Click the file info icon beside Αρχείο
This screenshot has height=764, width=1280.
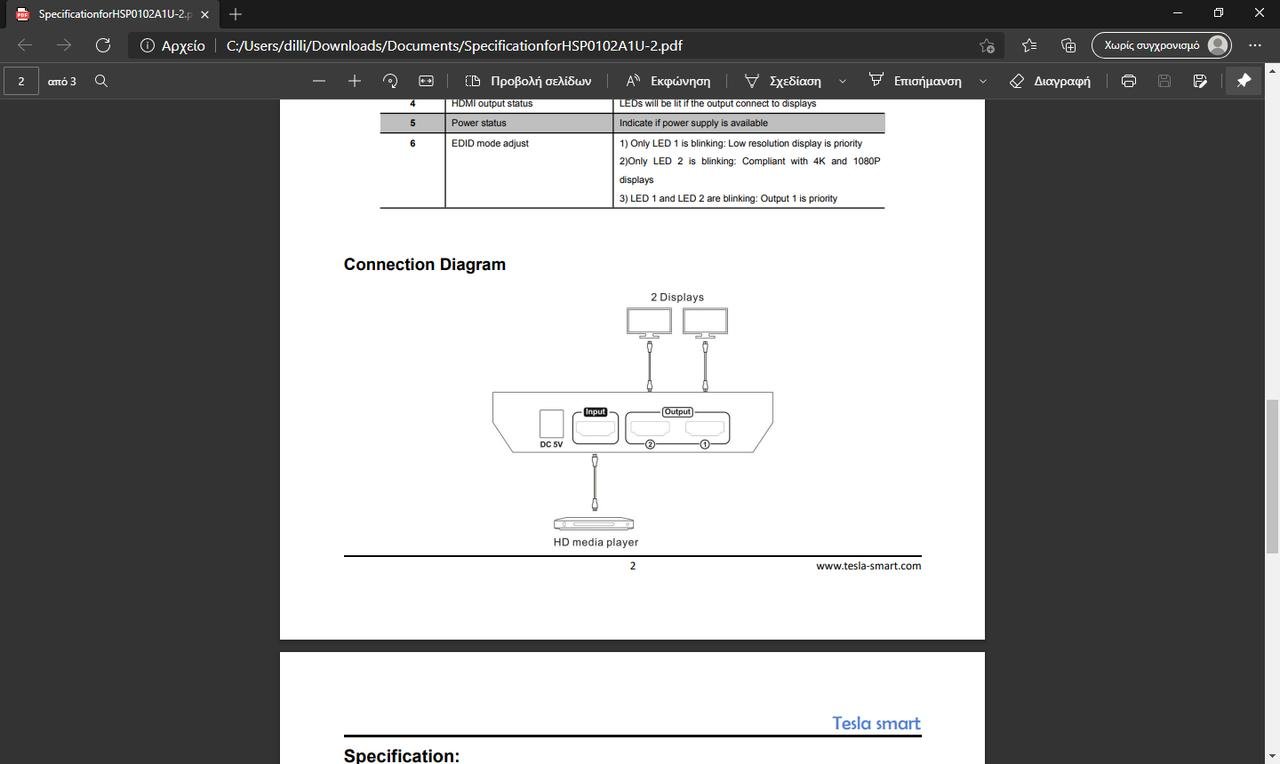point(147,45)
